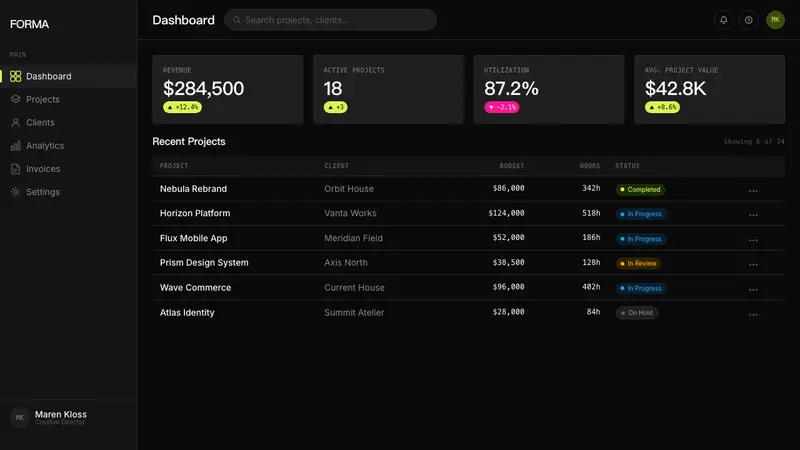Click the Clients person icon

[x=15, y=122]
